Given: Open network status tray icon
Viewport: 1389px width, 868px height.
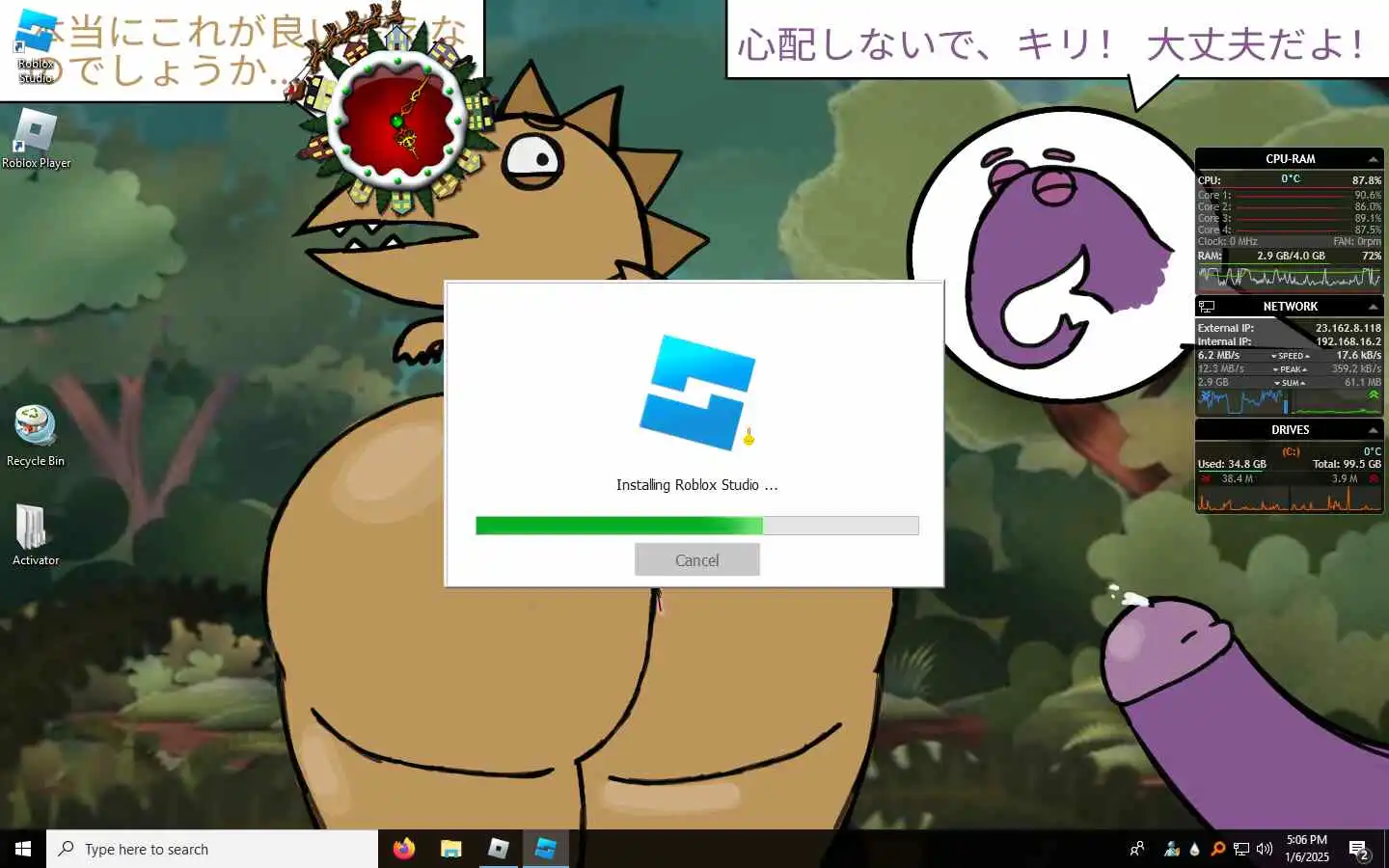Looking at the screenshot, I should click(1241, 849).
